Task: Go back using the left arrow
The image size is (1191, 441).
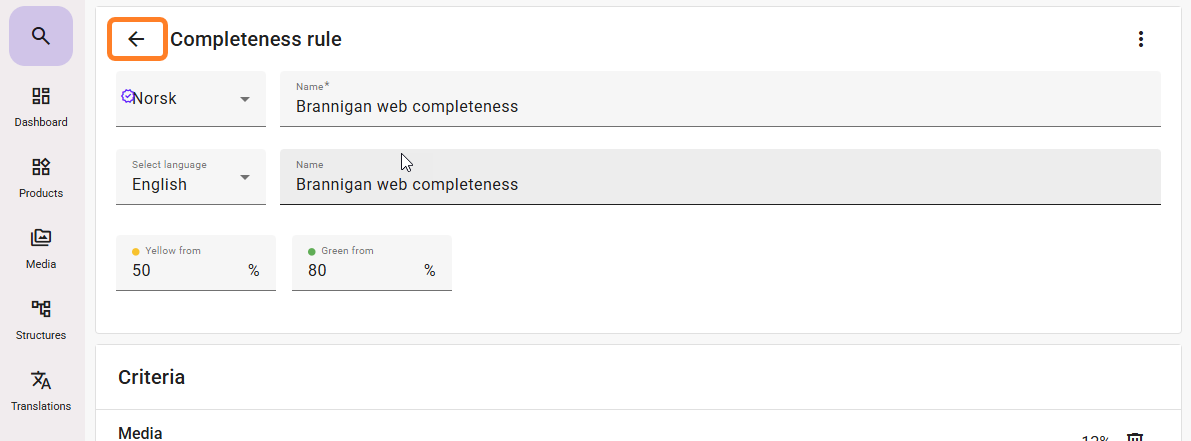Action: tap(137, 39)
